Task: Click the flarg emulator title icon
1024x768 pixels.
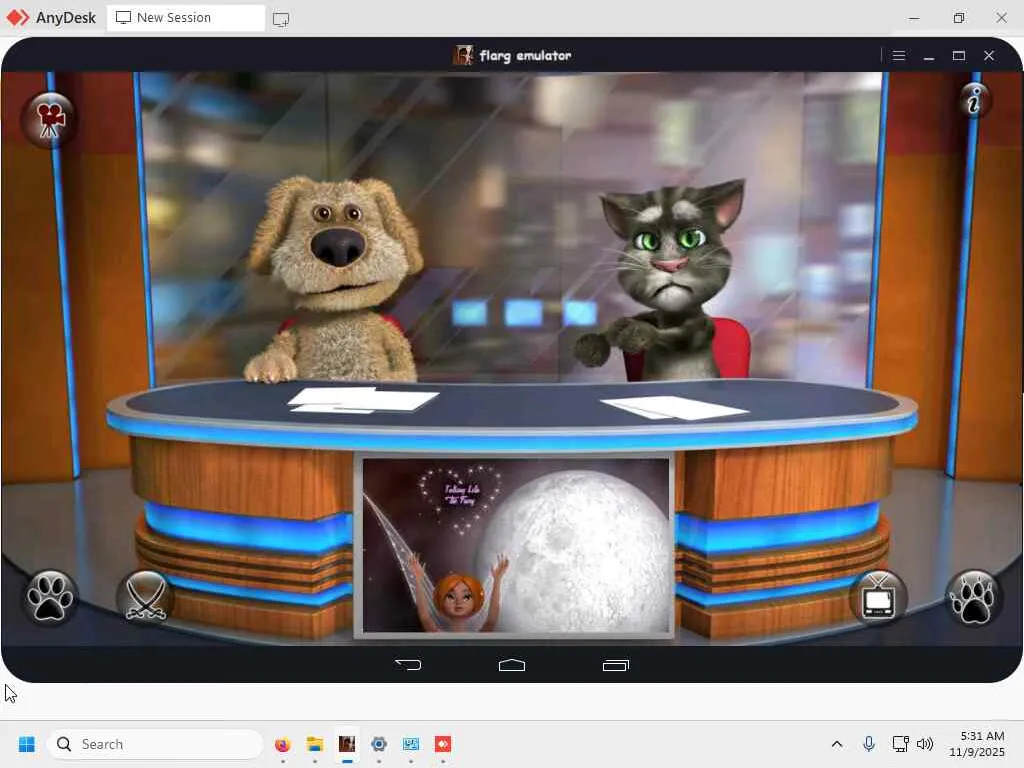Action: (463, 56)
